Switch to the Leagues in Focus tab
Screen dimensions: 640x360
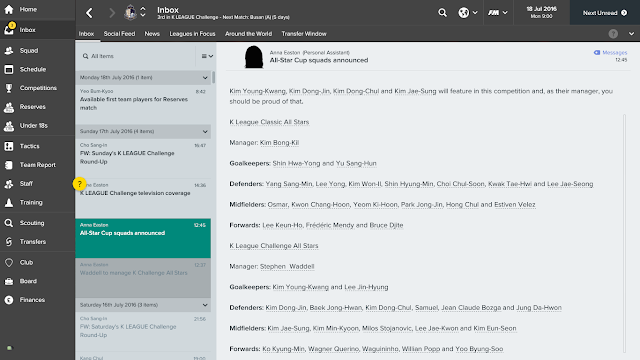click(192, 34)
